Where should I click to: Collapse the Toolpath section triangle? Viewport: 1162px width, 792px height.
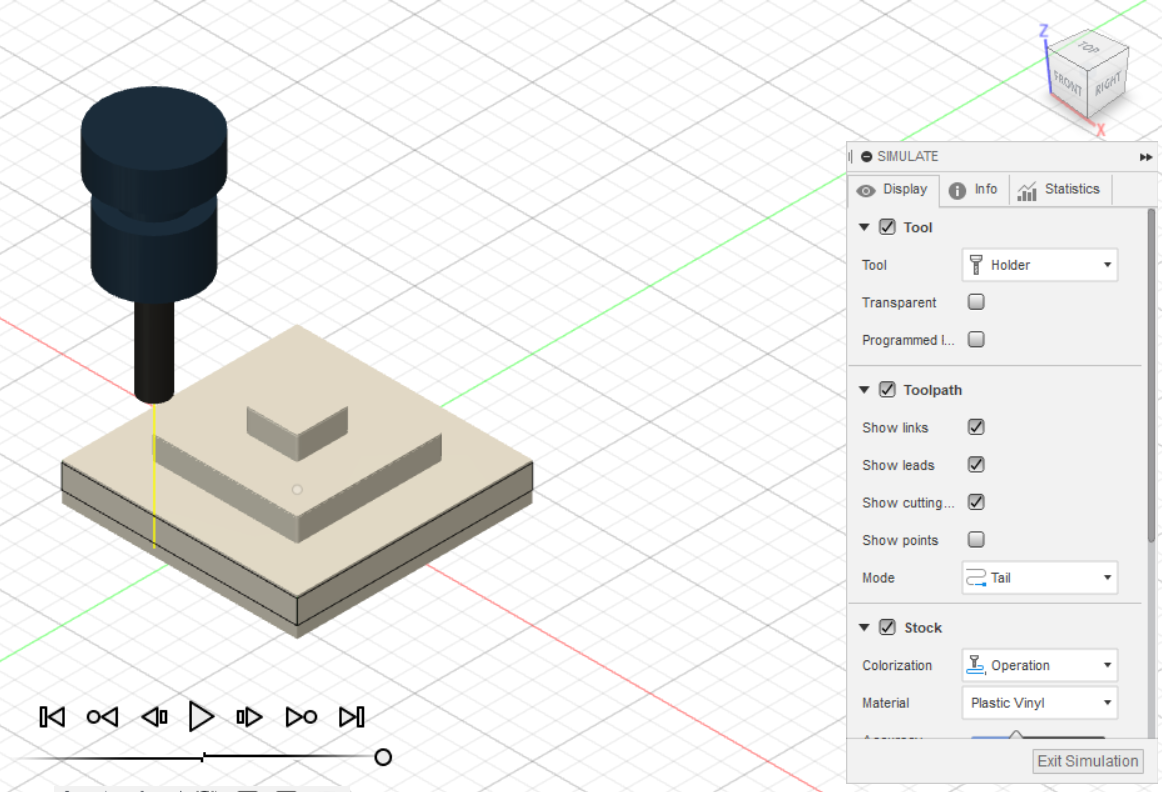tap(864, 390)
